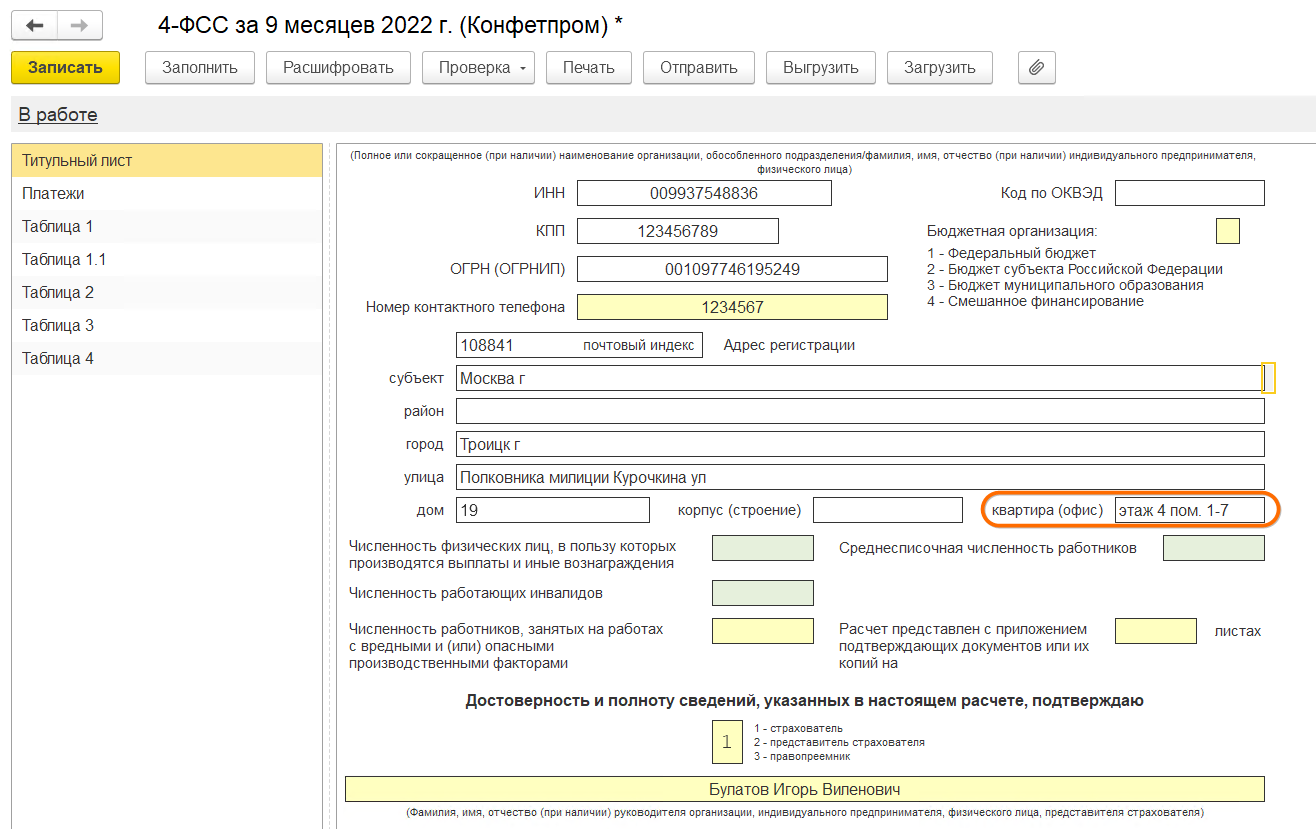This screenshot has width=1316, height=829.
Task: Open the Платежи section
Action: (x=166, y=194)
